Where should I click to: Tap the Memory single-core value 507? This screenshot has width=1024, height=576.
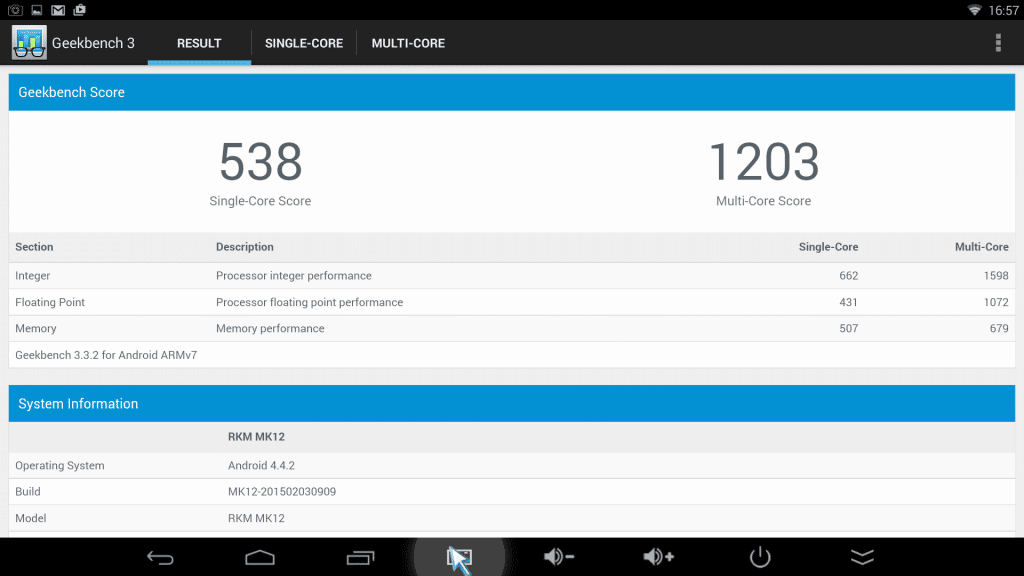tap(848, 328)
